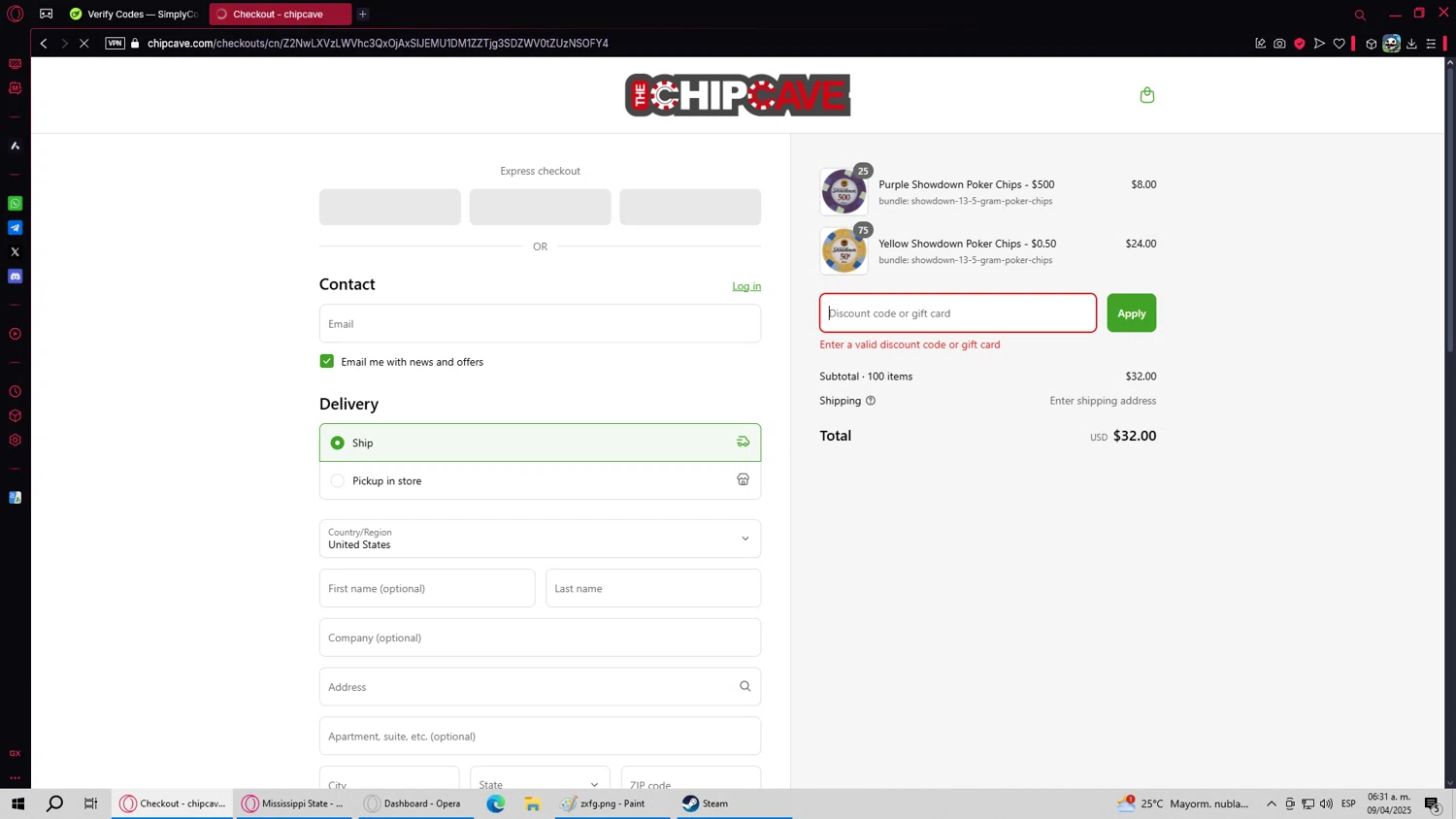Open the easy setup sliders icon
Viewport: 1456px width, 819px height.
[1431, 44]
